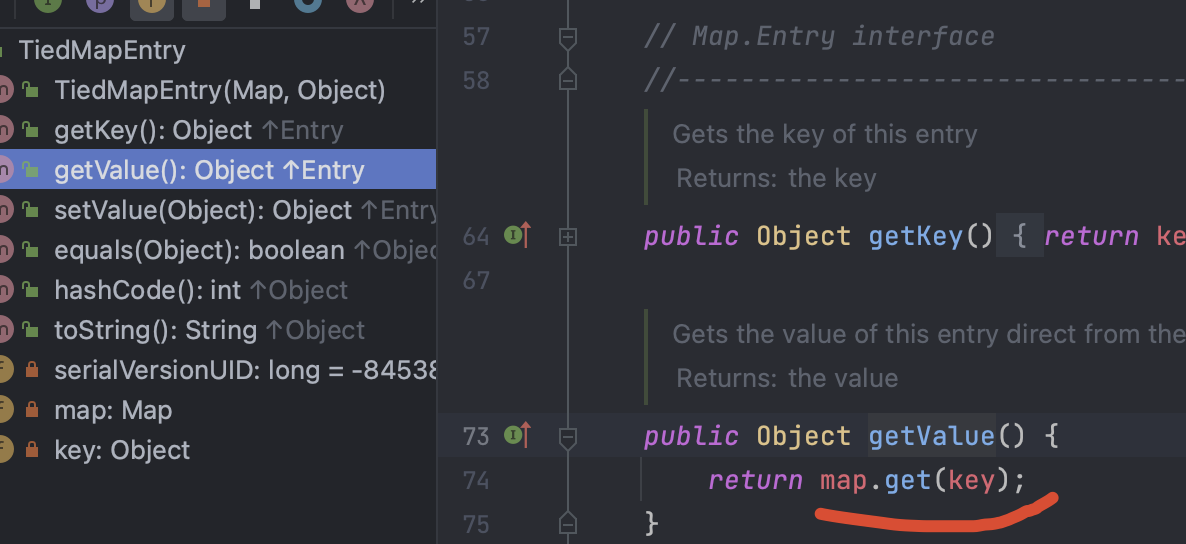Screen dimensions: 1186x544
Task: Toggle the orange lock non-public filter button
Action: [203, 4]
